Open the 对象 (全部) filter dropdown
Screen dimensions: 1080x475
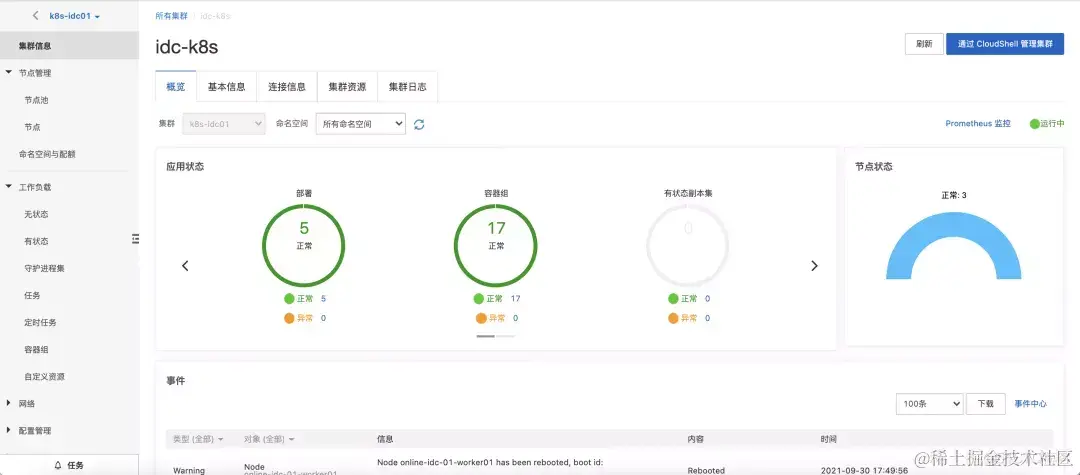[x=269, y=439]
